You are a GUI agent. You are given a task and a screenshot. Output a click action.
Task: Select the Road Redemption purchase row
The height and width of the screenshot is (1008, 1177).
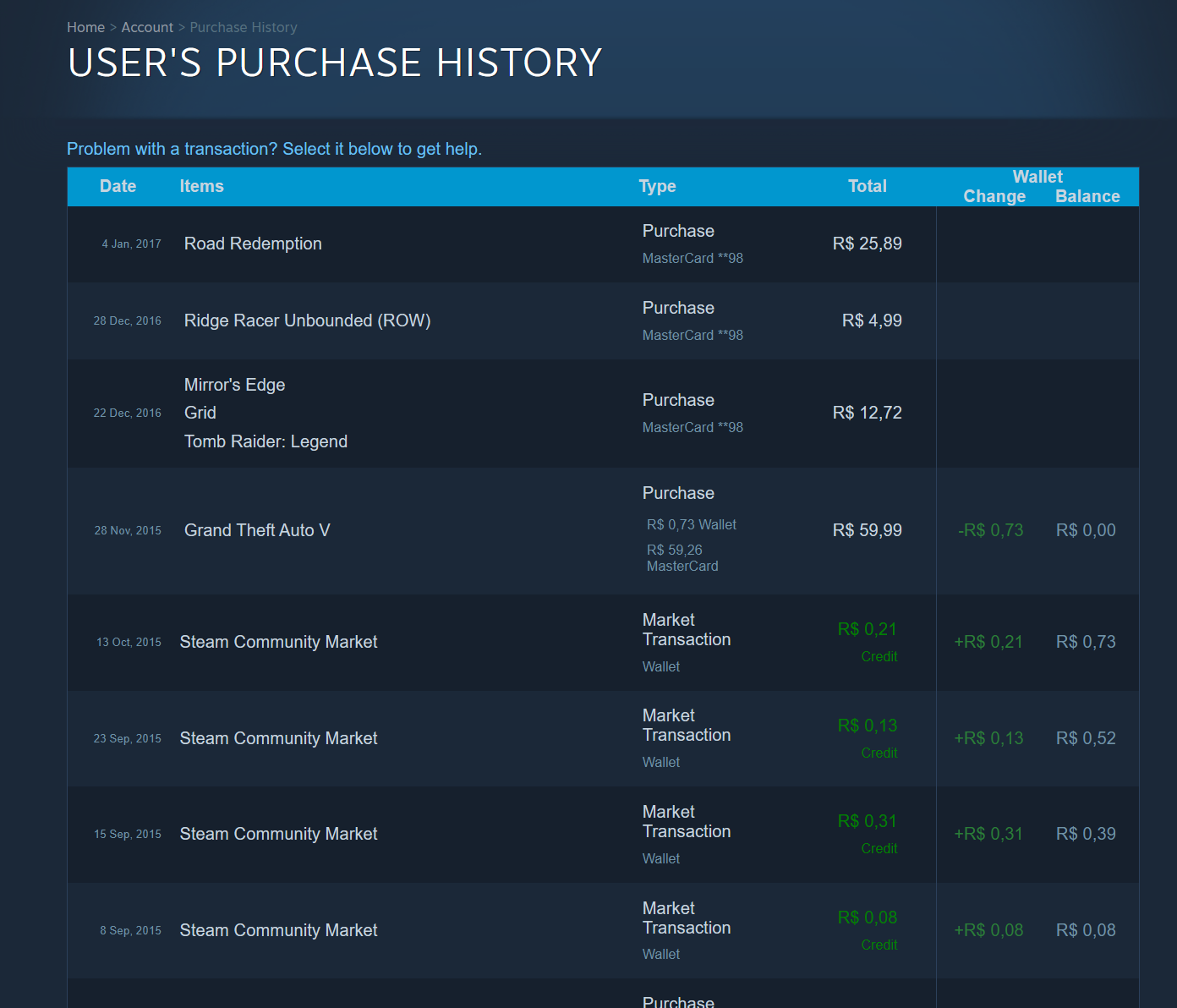click(603, 244)
